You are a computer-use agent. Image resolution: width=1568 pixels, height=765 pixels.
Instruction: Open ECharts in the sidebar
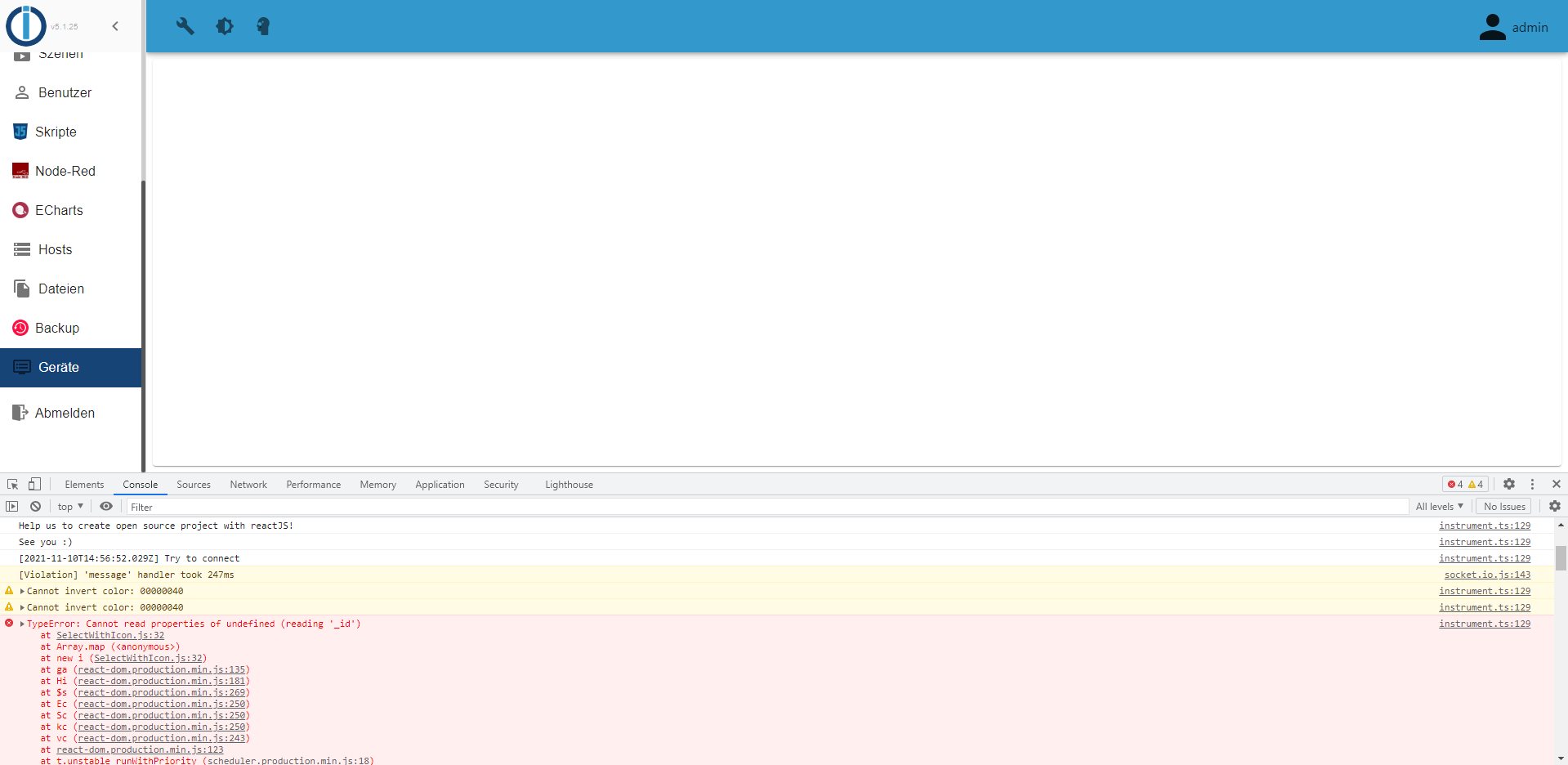71,210
